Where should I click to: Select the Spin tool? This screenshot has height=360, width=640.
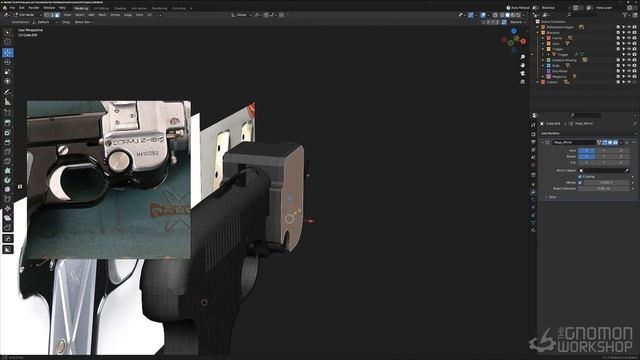[x=7, y=180]
